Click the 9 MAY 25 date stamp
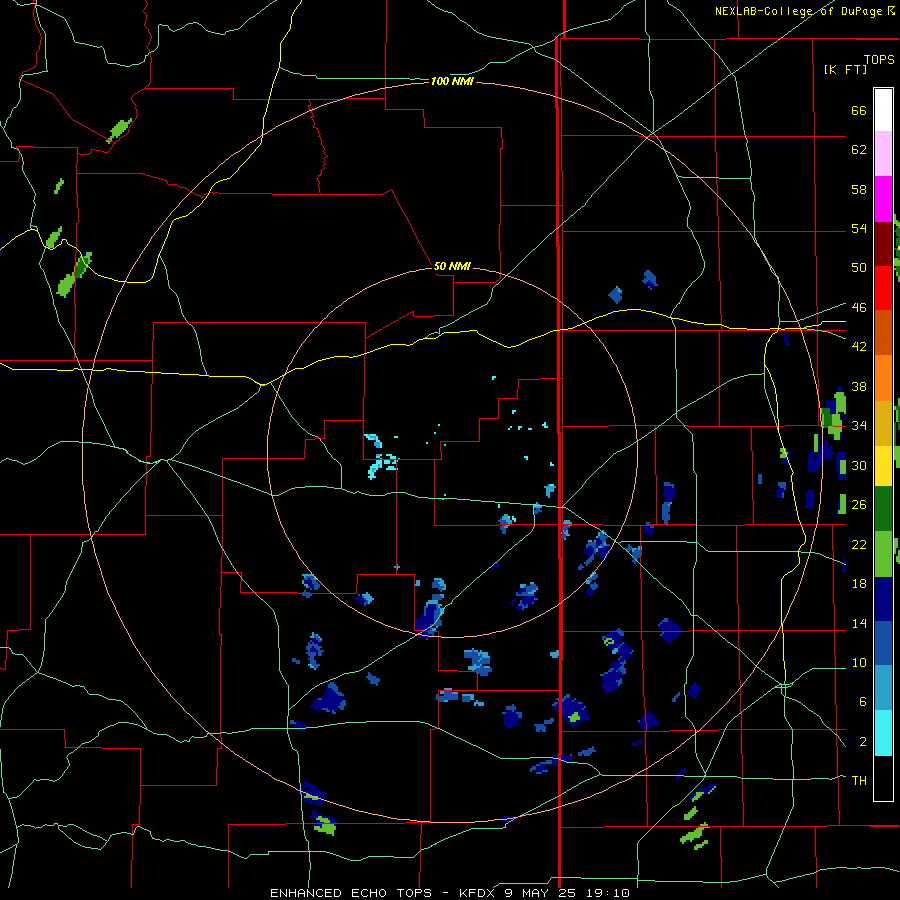Viewport: 900px width, 900px height. (542, 893)
